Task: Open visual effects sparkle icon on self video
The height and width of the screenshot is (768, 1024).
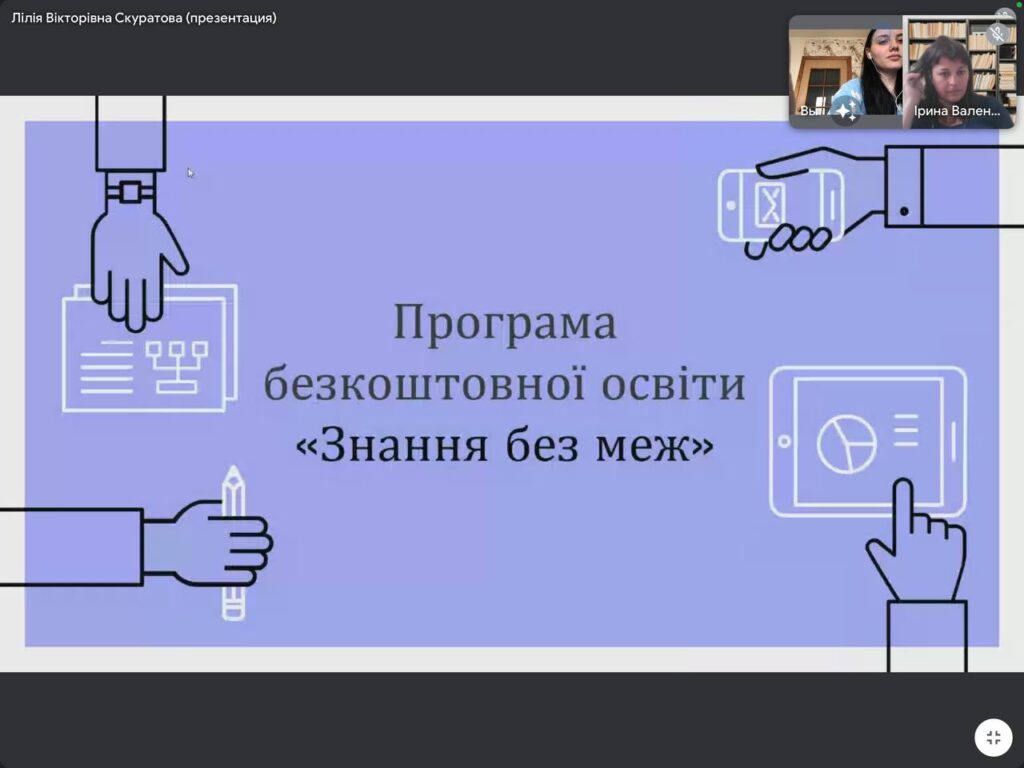Action: 846,111
